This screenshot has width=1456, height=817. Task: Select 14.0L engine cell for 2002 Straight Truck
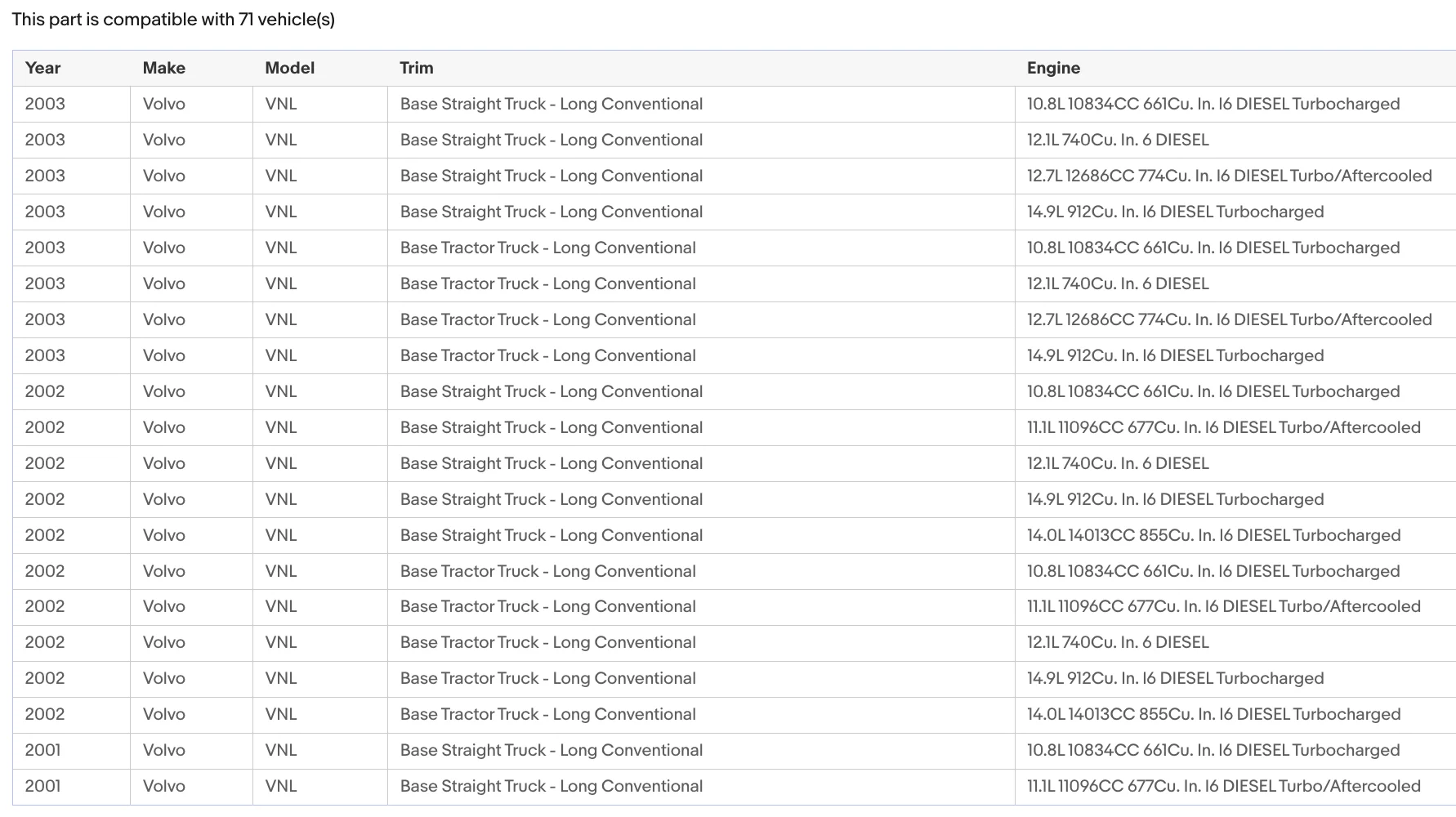1235,535
